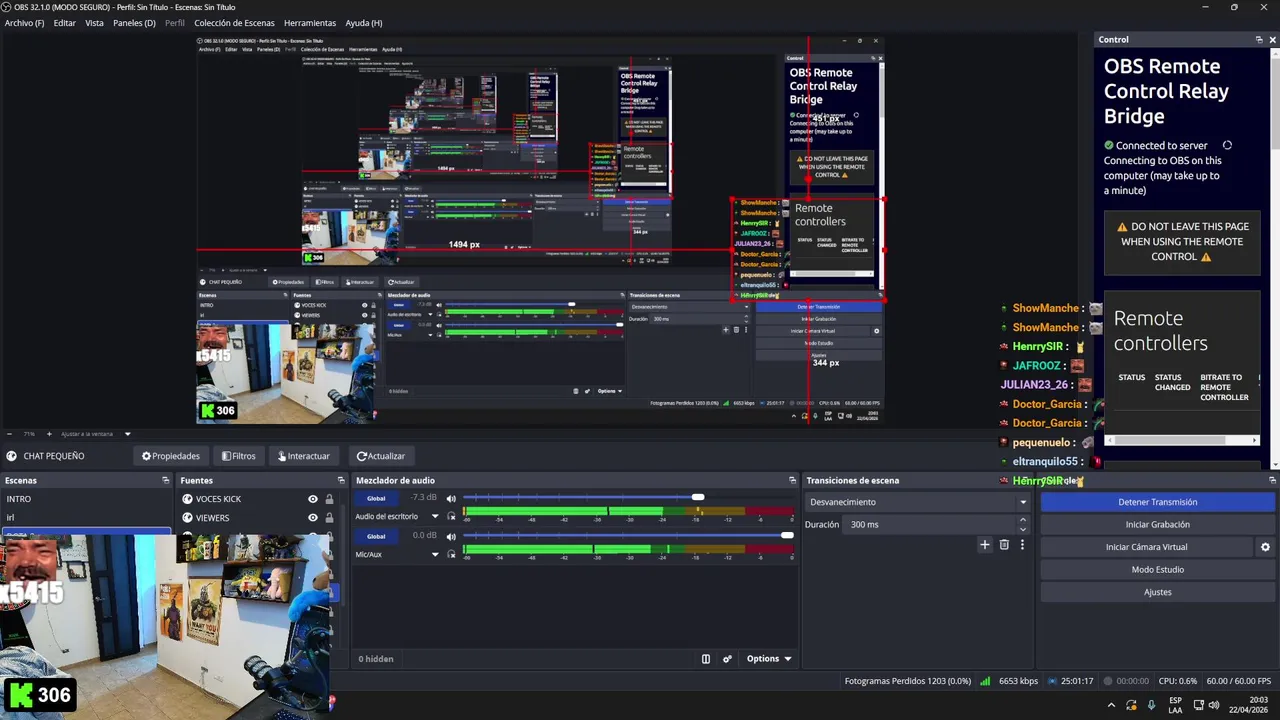The width and height of the screenshot is (1280, 720).
Task: Toggle visibility of VIEWERS source
Action: tap(313, 518)
